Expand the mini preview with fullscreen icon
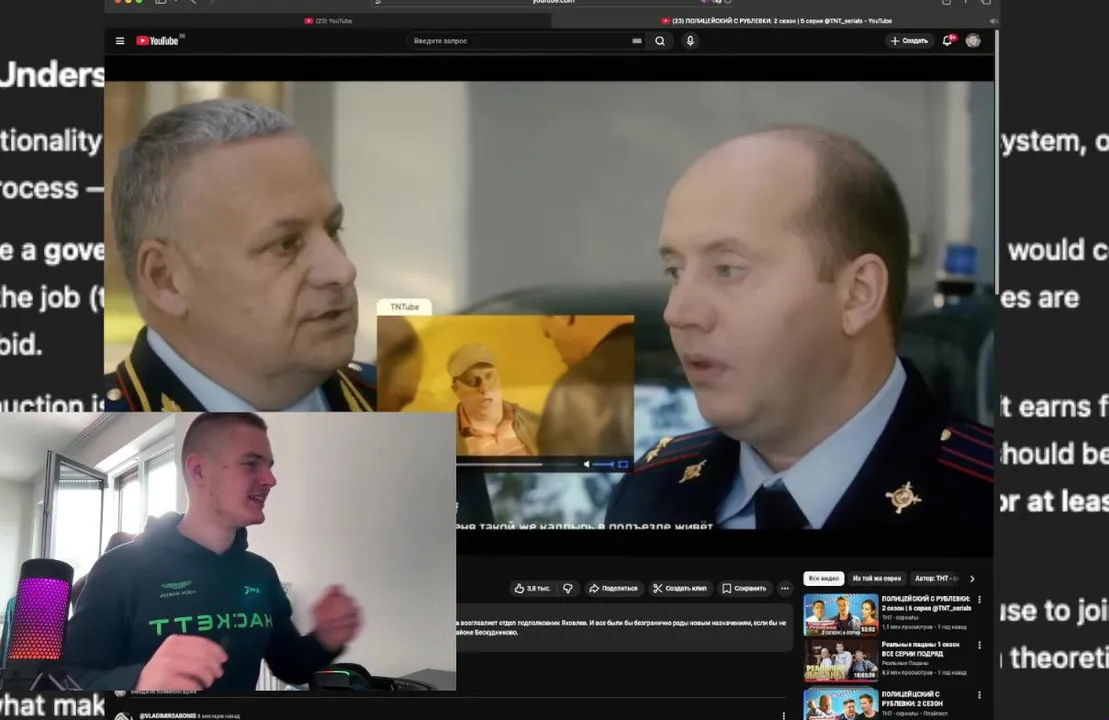 click(623, 465)
